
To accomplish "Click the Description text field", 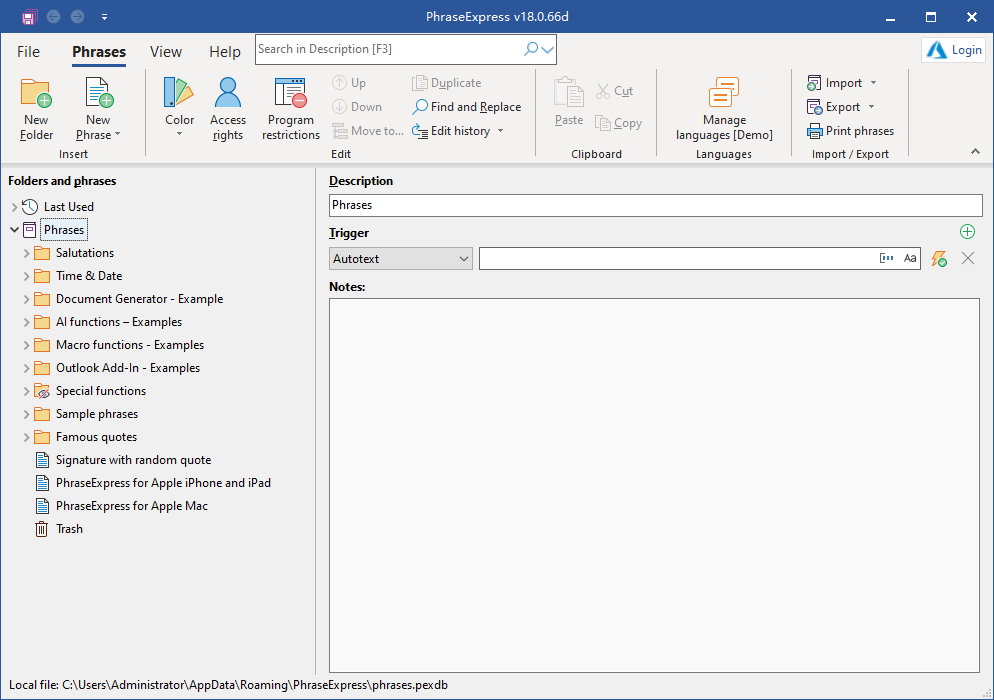I will click(654, 205).
